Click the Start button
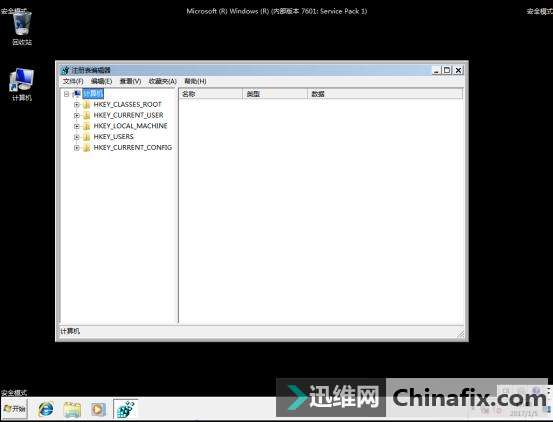Image resolution: width=553 pixels, height=422 pixels. pyautogui.click(x=14, y=409)
